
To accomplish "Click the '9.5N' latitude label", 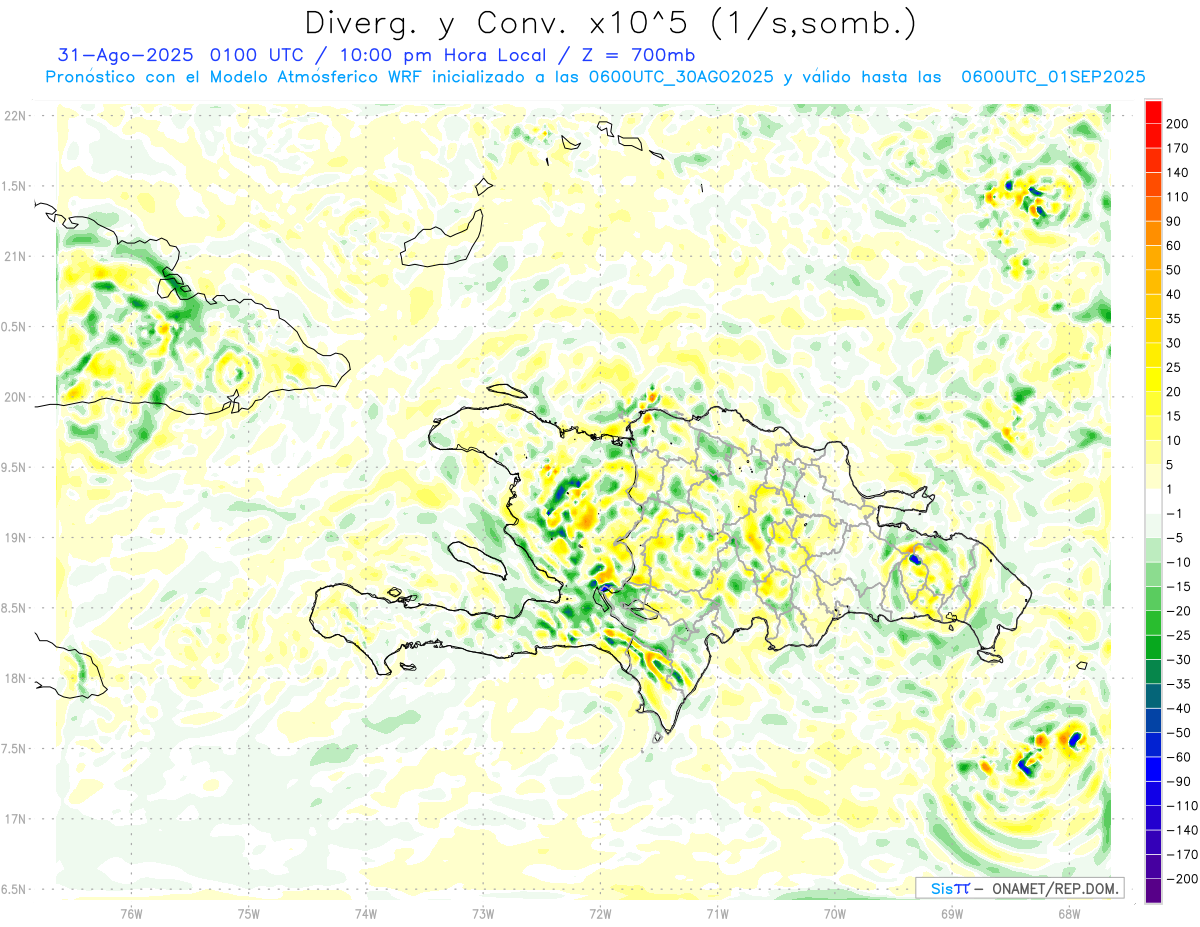I will point(14,467).
